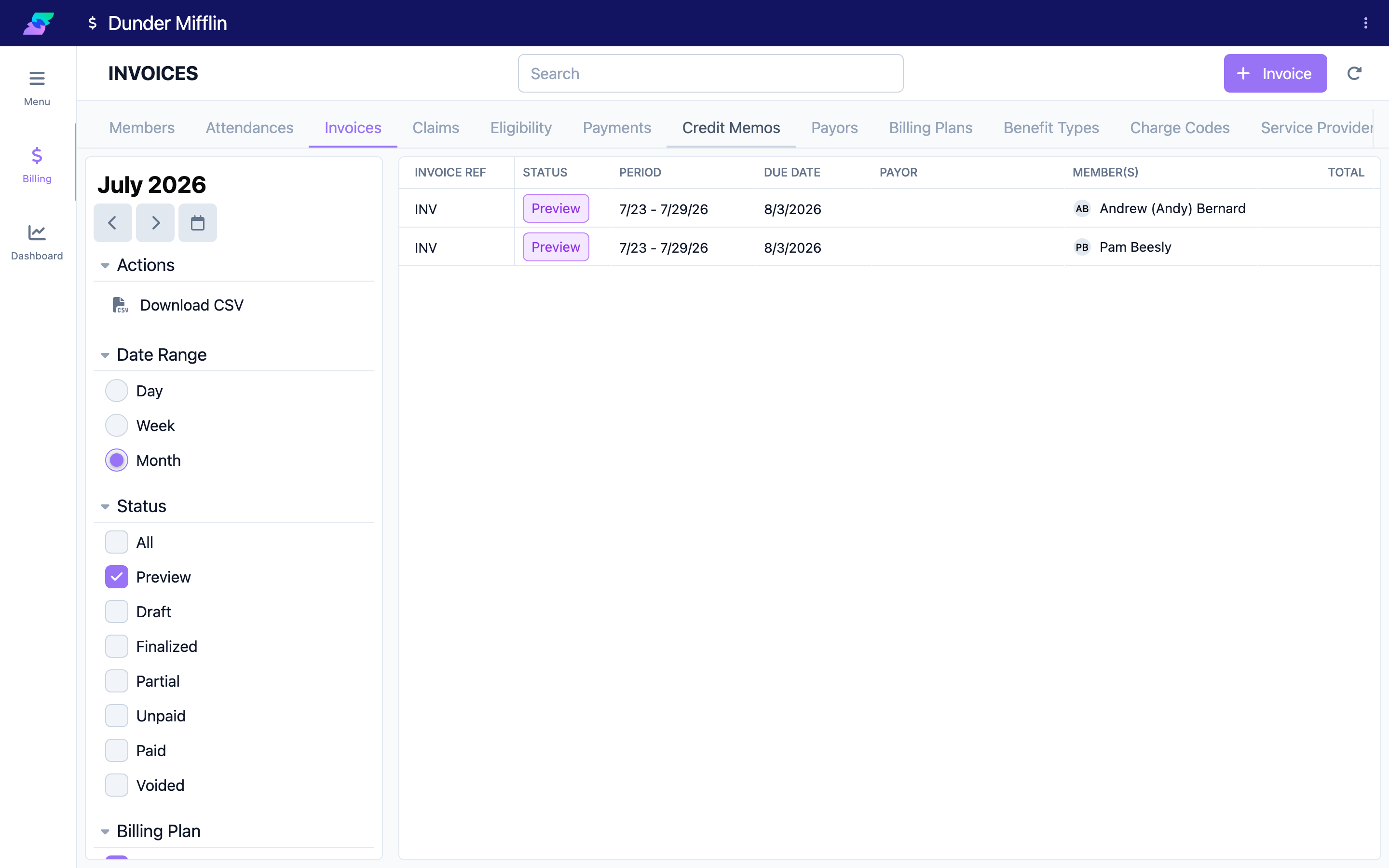1389x868 pixels.
Task: Switch to the Credit Memos tab
Action: tap(731, 127)
